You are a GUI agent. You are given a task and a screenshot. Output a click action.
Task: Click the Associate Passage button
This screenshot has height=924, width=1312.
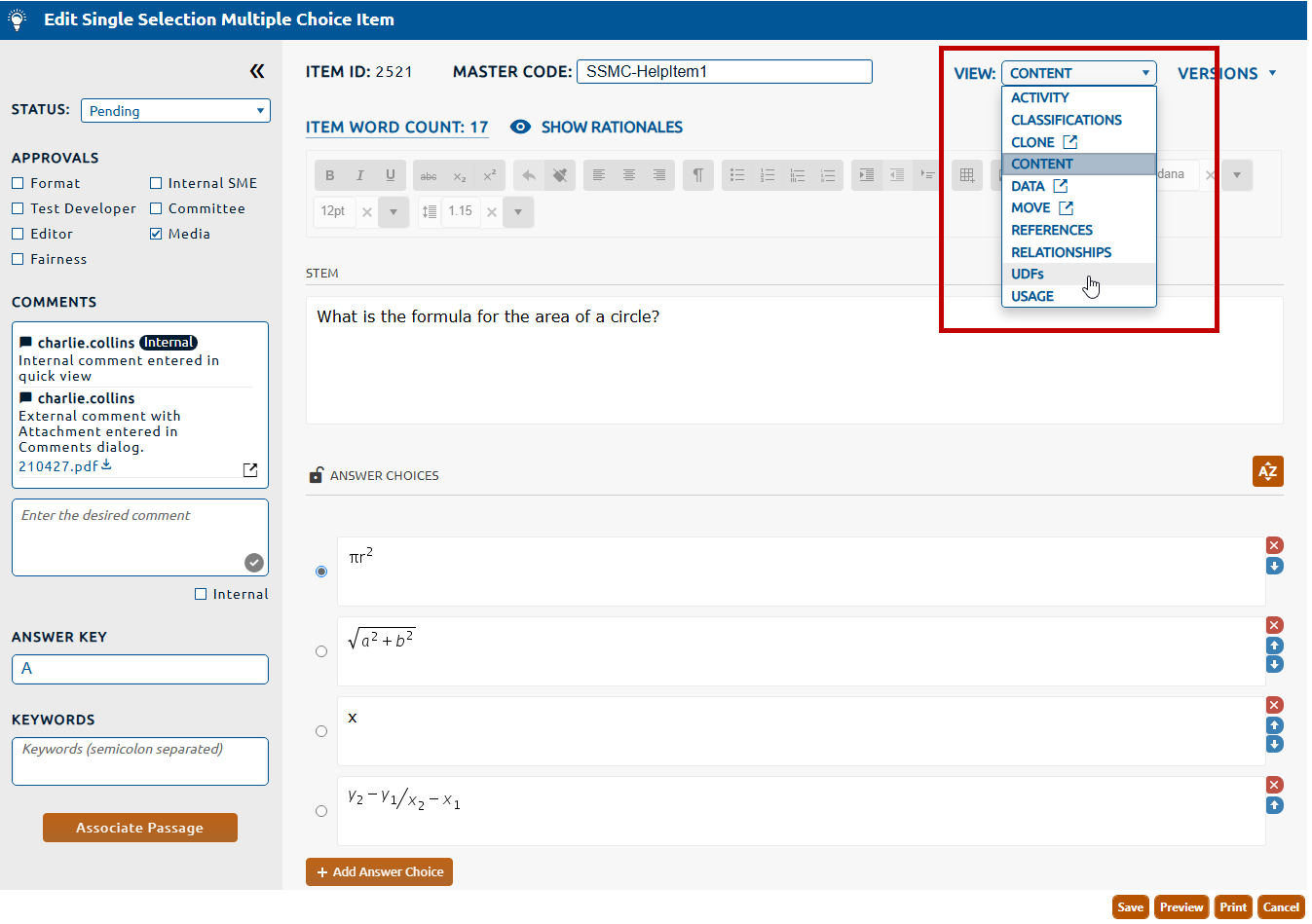pos(140,828)
